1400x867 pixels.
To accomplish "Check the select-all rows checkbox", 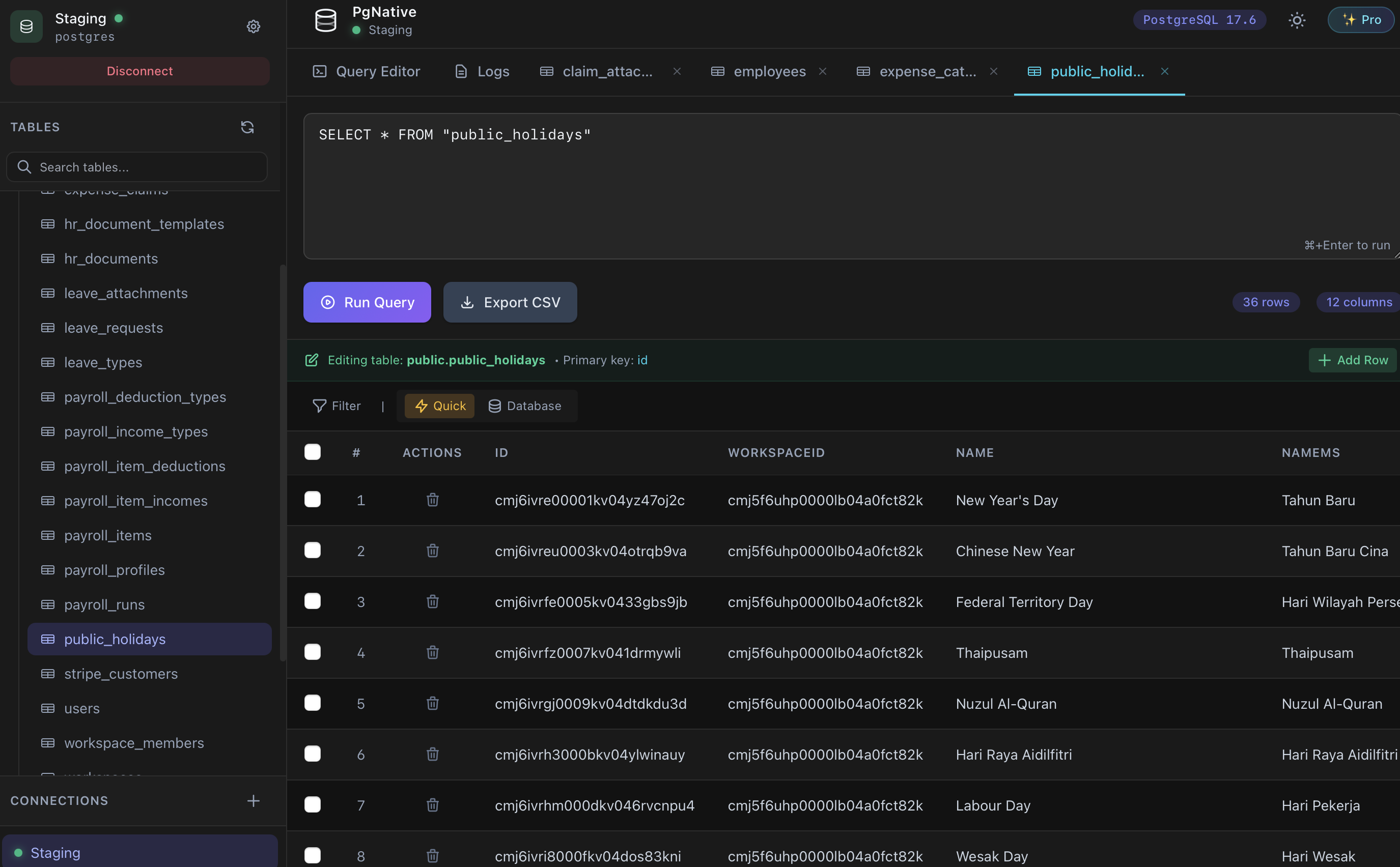I will click(313, 452).
